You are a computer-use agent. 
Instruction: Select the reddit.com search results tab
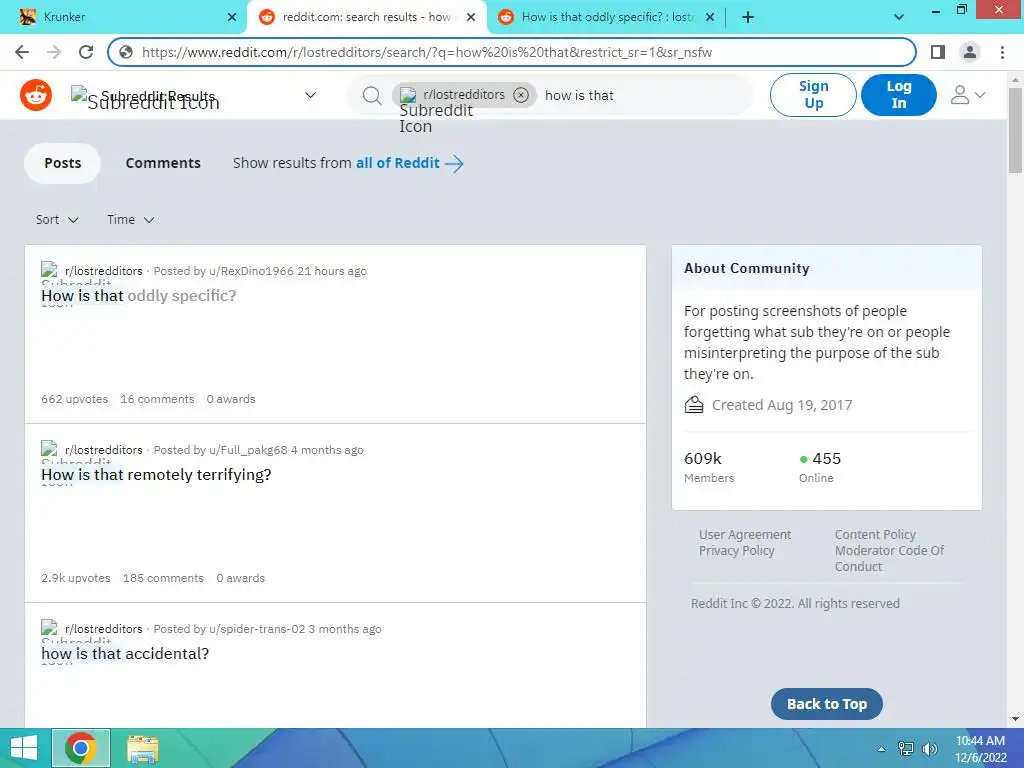tap(366, 17)
